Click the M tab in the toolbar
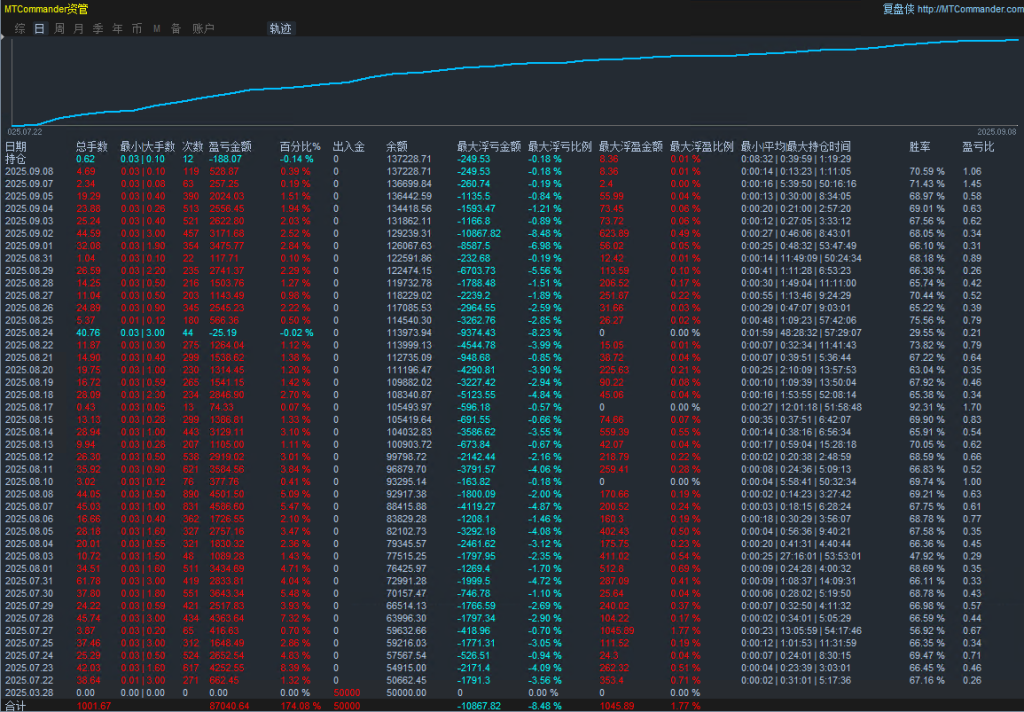The image size is (1024, 712). (x=157, y=29)
